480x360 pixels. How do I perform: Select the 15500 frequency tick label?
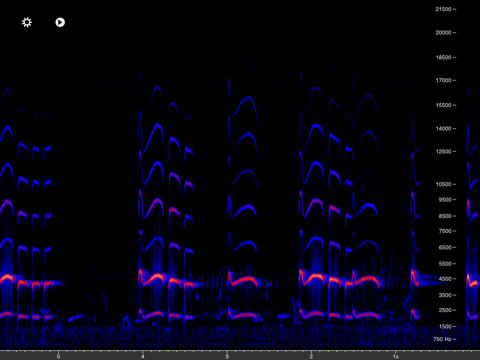tap(443, 105)
